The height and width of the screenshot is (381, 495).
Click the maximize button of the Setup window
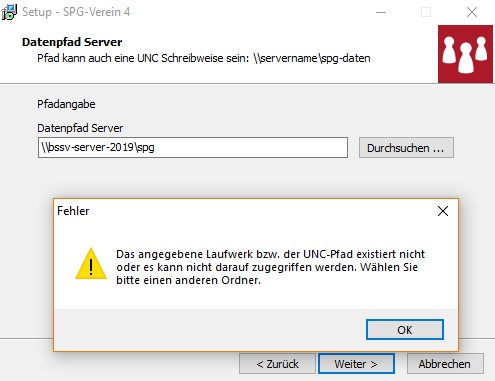(426, 12)
